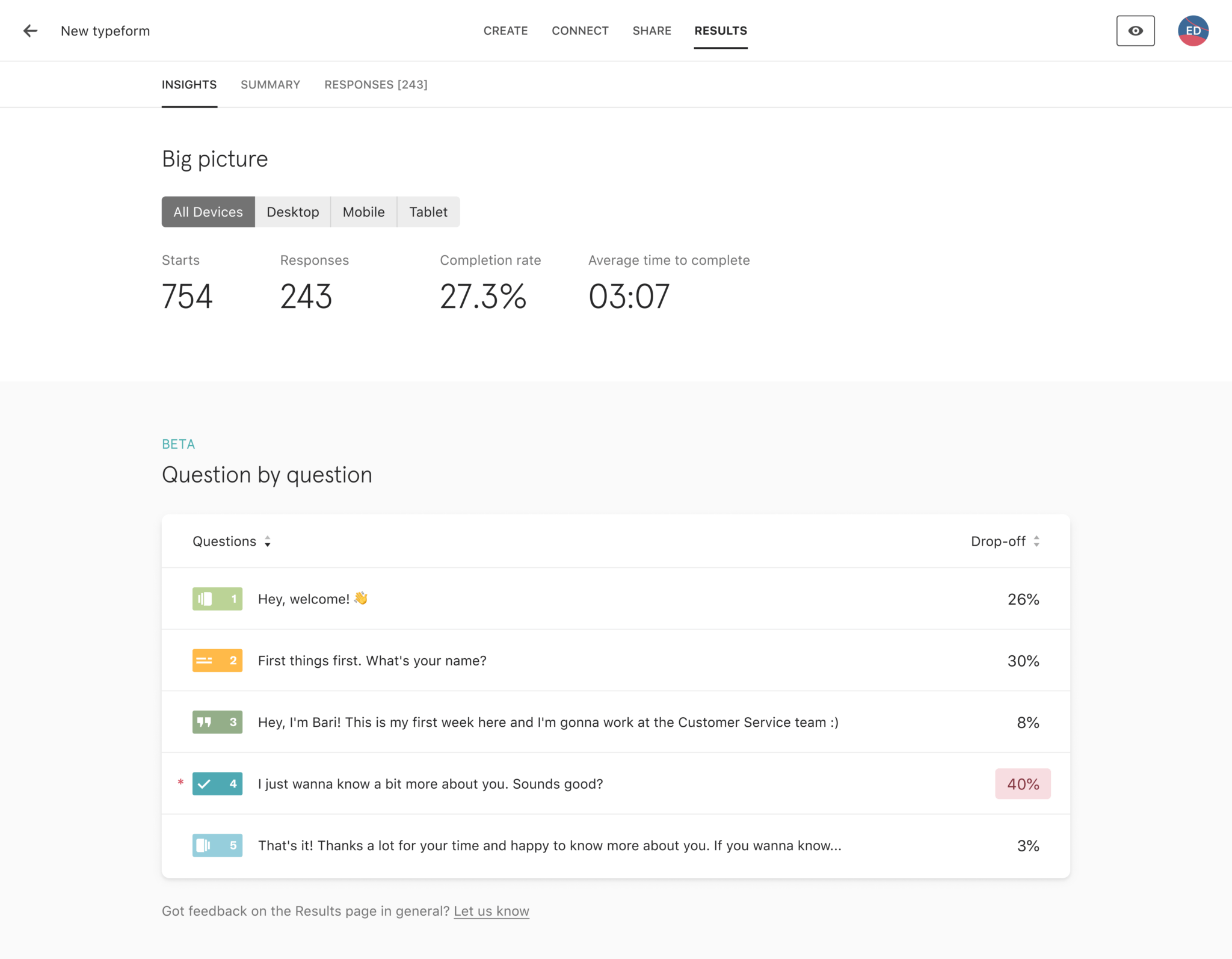The image size is (1232, 959).
Task: Switch to the SUMMARY tab
Action: 270,84
